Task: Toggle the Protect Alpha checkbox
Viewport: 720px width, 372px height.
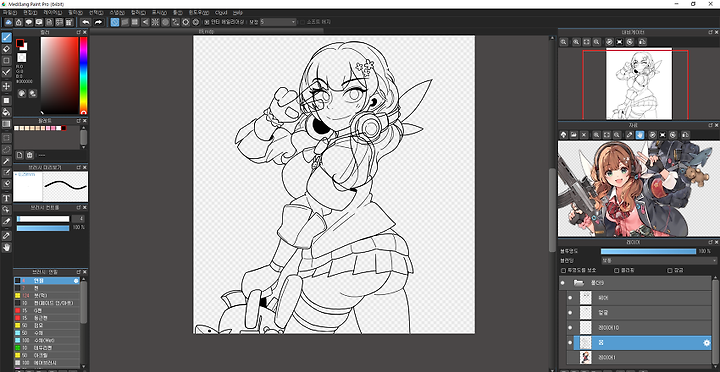Action: [563, 271]
